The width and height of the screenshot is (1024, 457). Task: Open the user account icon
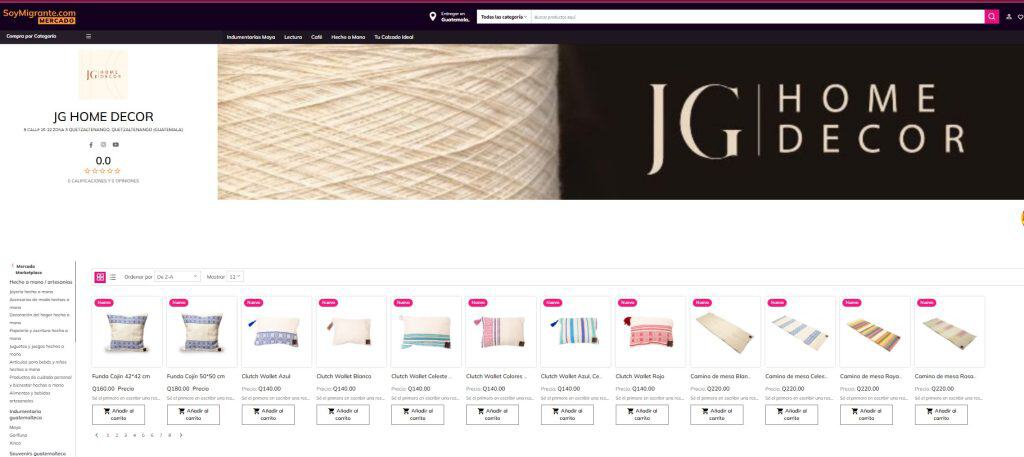(x=1009, y=17)
